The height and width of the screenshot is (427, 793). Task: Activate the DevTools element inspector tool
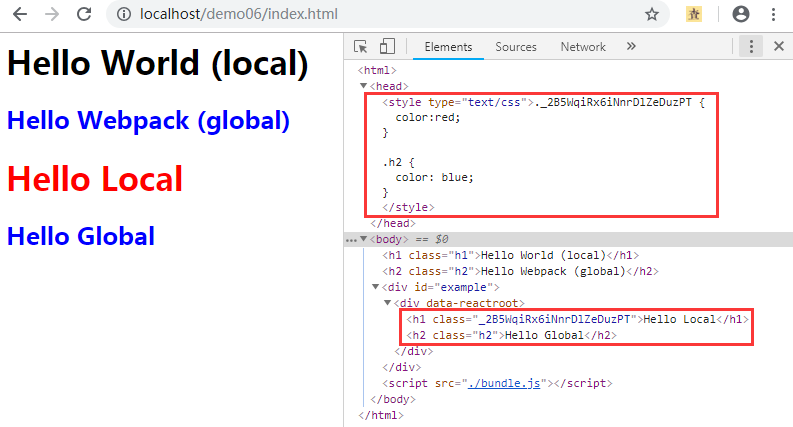click(x=361, y=47)
